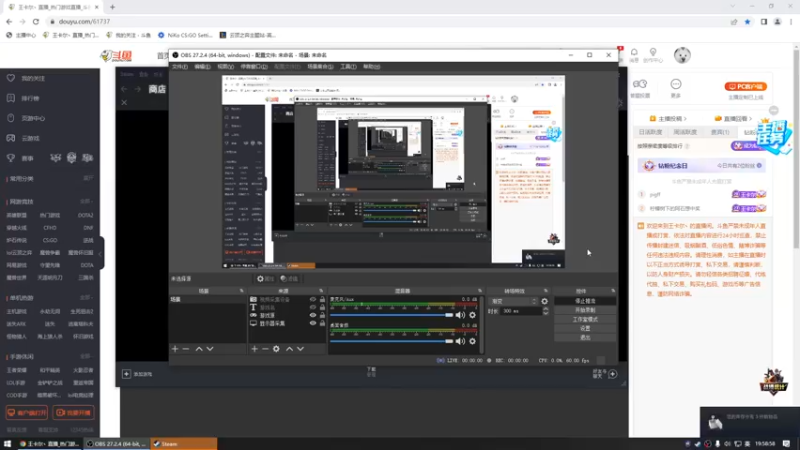Open the 渐变 transition dropdown

coord(513,302)
